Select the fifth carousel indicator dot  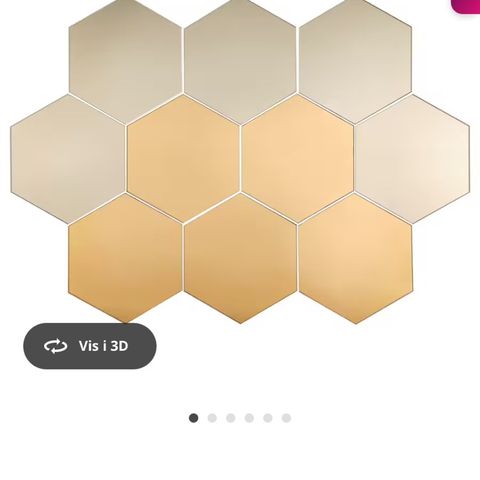[x=268, y=418]
